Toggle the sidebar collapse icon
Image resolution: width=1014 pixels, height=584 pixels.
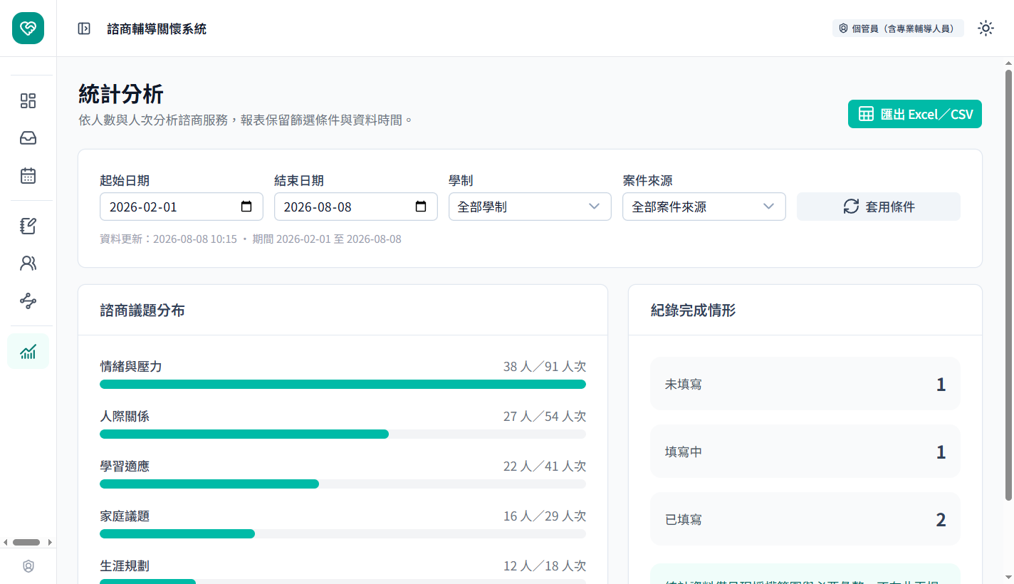pyautogui.click(x=84, y=28)
